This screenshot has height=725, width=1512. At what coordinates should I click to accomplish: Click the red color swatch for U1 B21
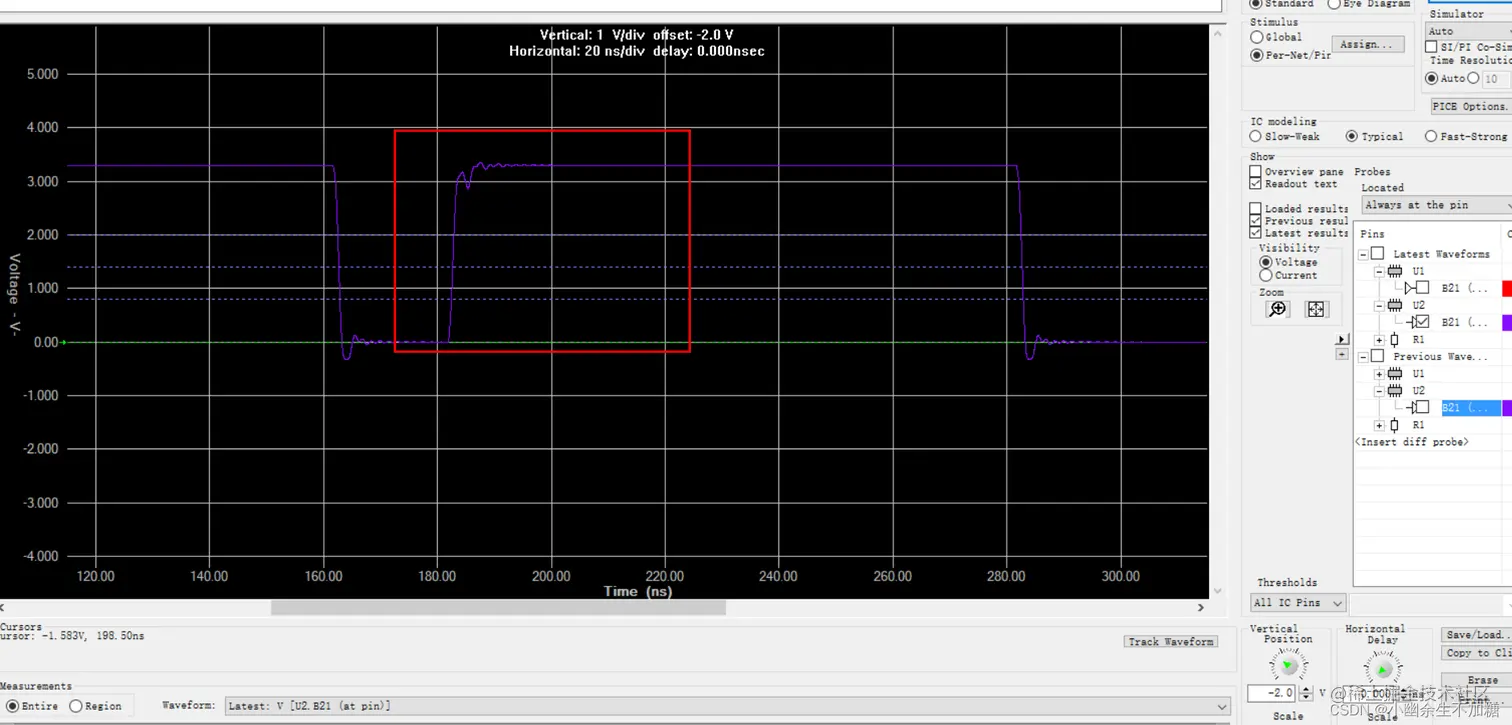[x=1507, y=288]
